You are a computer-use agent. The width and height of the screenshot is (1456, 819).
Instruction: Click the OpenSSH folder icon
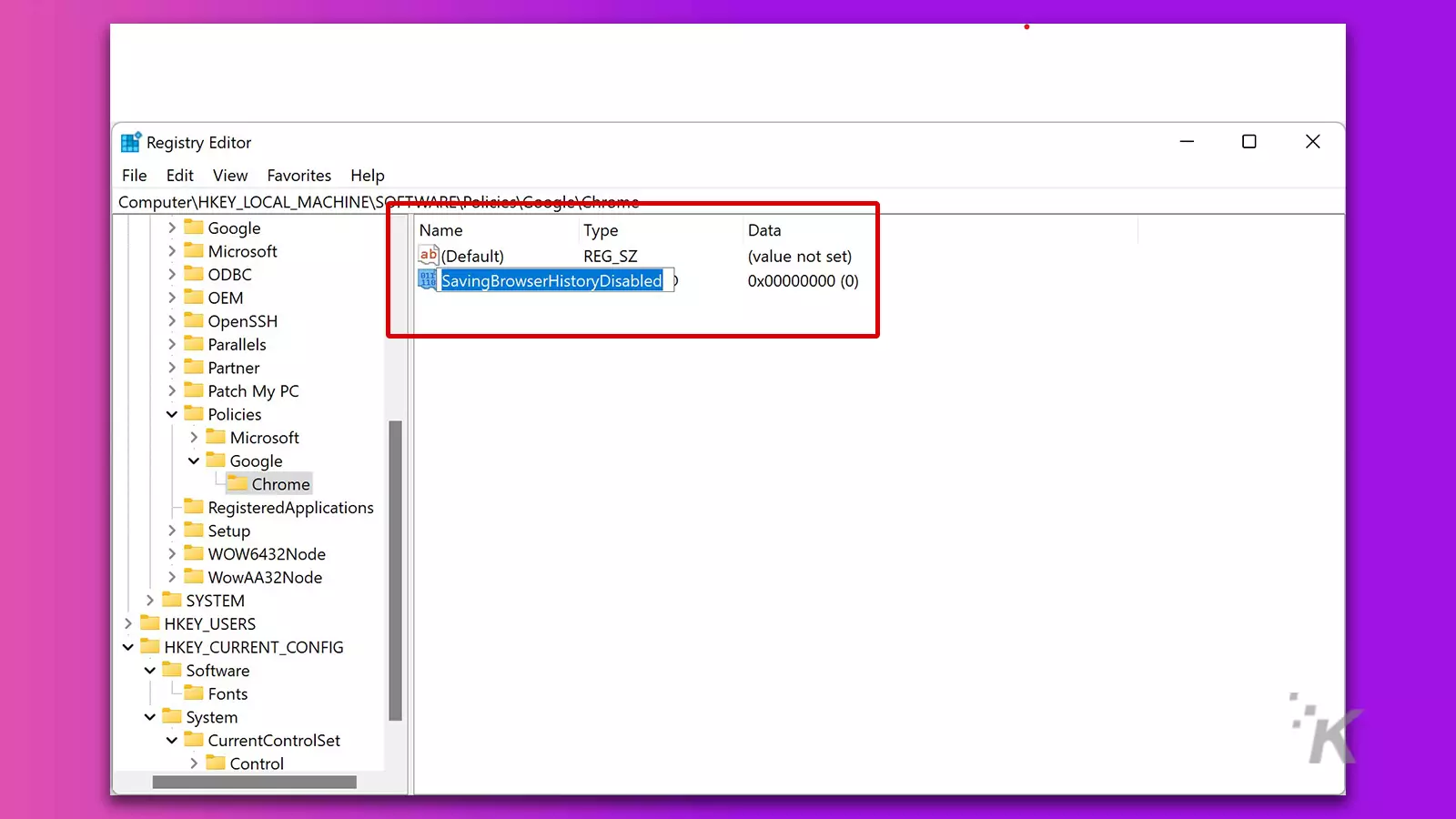(194, 320)
